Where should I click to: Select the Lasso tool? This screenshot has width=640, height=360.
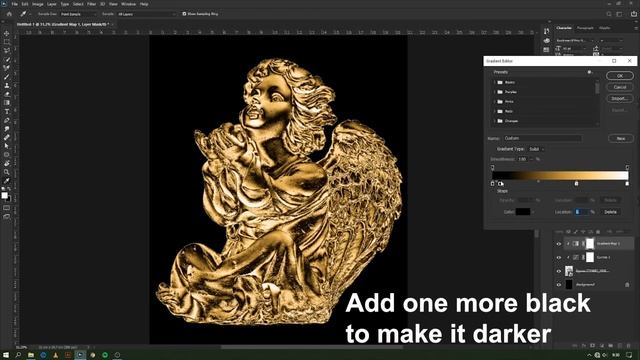click(x=7, y=51)
